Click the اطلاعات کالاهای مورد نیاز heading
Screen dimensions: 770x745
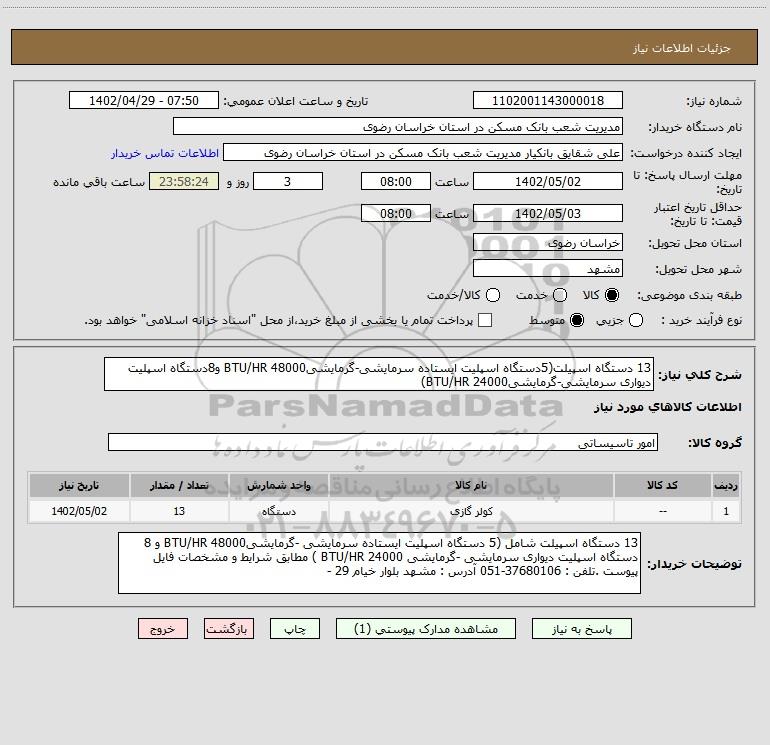coord(668,407)
